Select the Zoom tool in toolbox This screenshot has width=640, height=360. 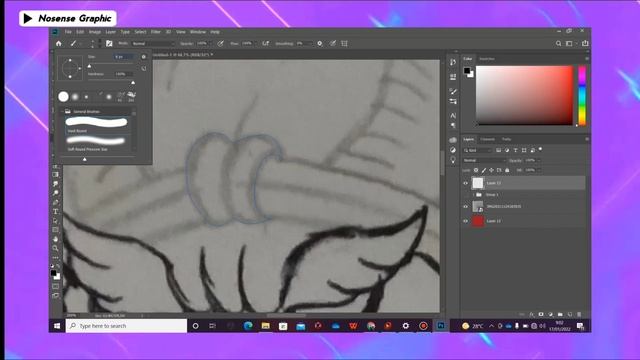click(56, 248)
